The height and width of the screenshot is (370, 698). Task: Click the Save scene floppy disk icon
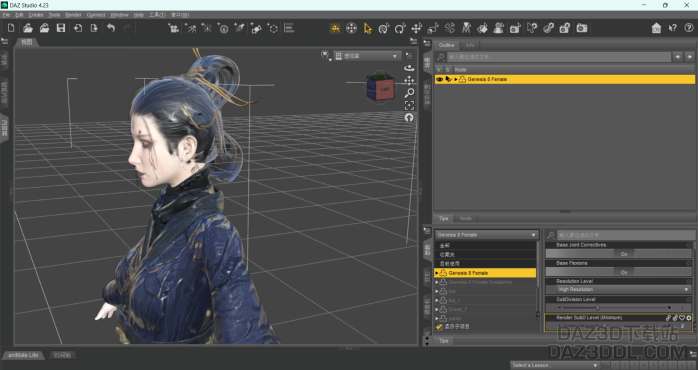61,28
